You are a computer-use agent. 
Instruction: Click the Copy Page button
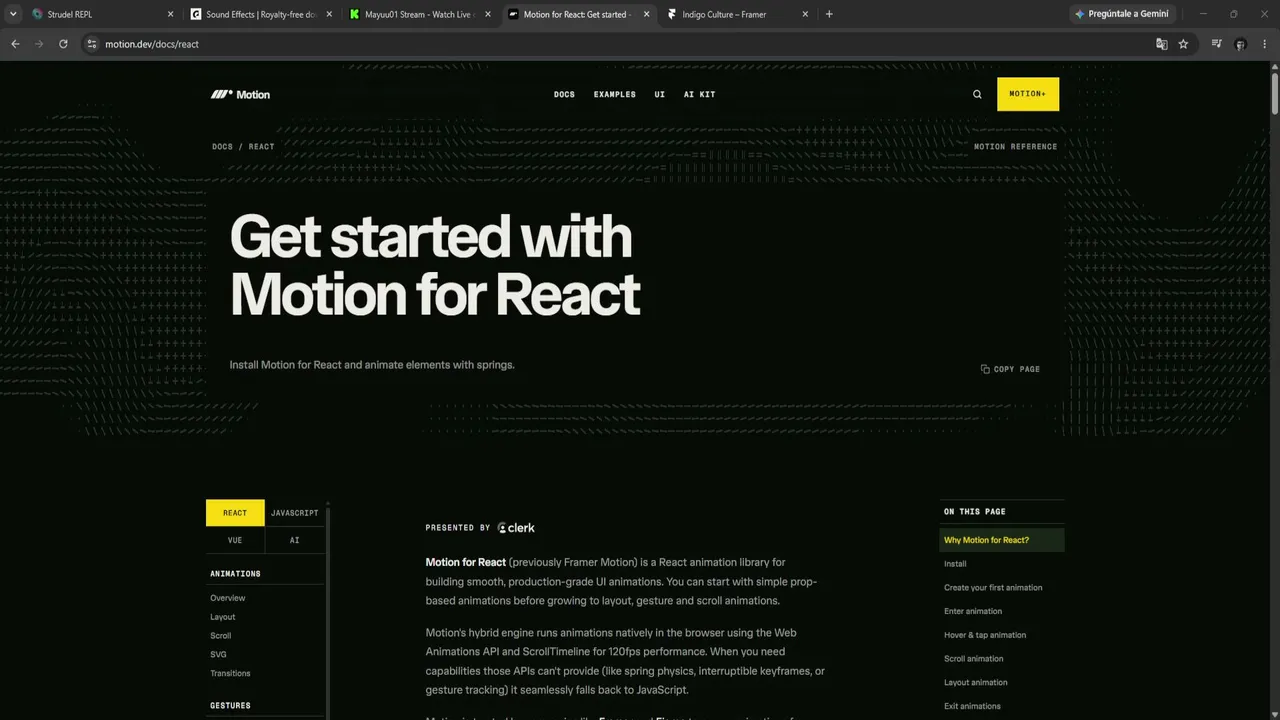tap(1010, 369)
